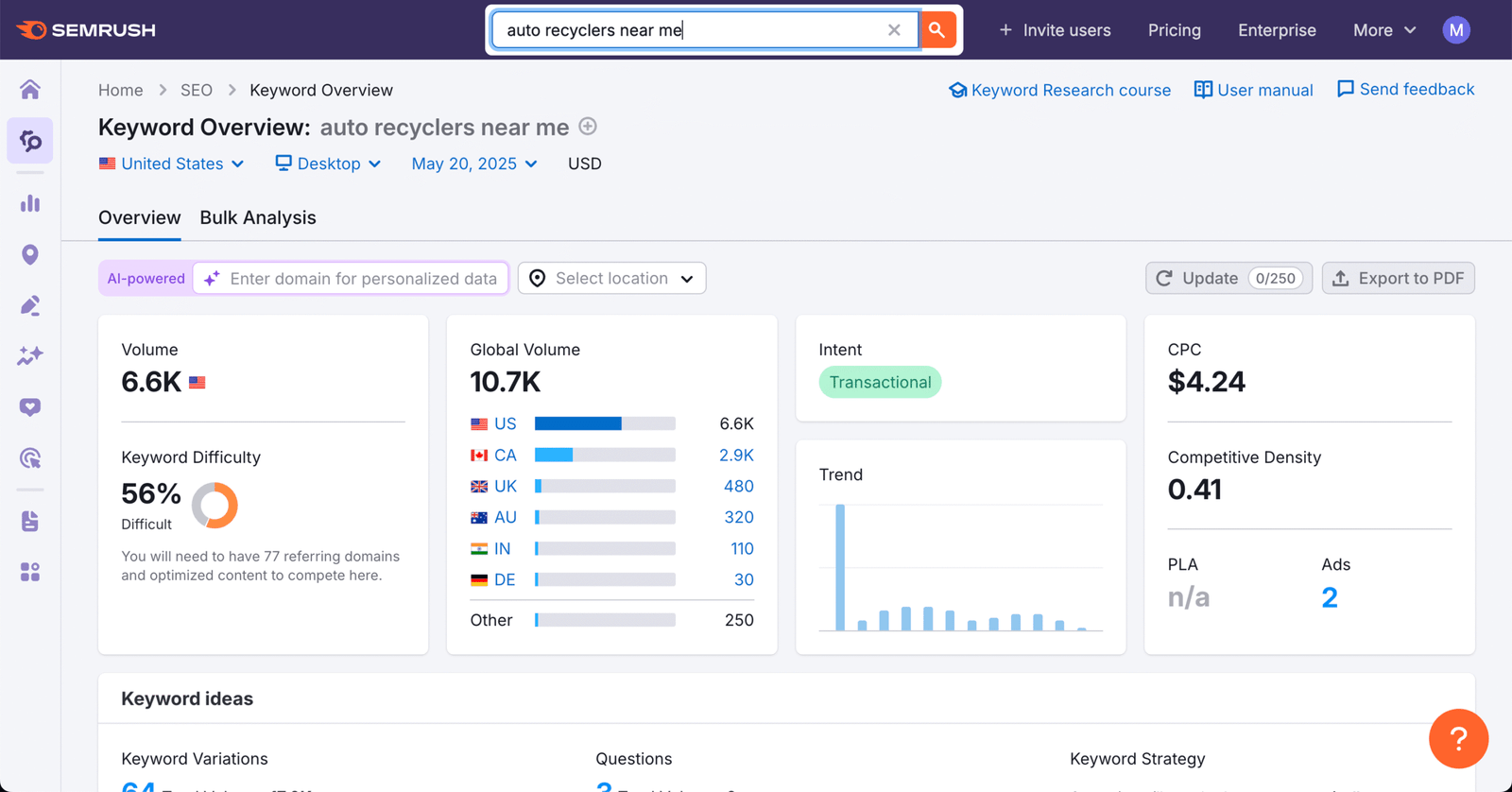Click the Enter domain for personalized data field
The height and width of the screenshot is (792, 1512).
point(352,279)
